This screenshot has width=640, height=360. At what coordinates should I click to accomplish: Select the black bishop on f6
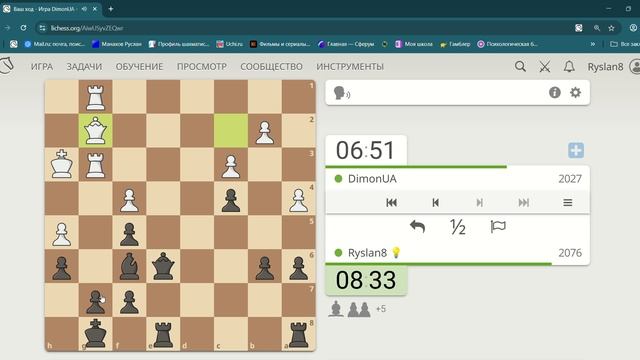pos(129,267)
